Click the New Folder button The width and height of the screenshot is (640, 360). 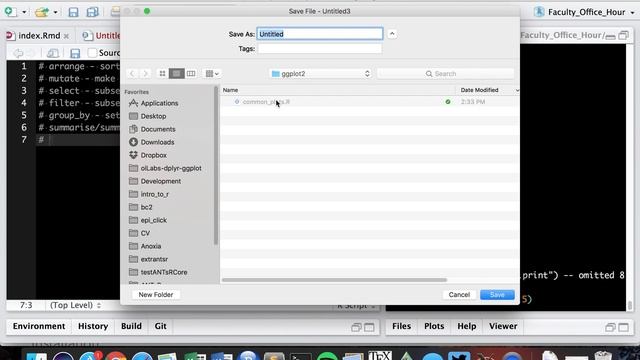coord(156,295)
